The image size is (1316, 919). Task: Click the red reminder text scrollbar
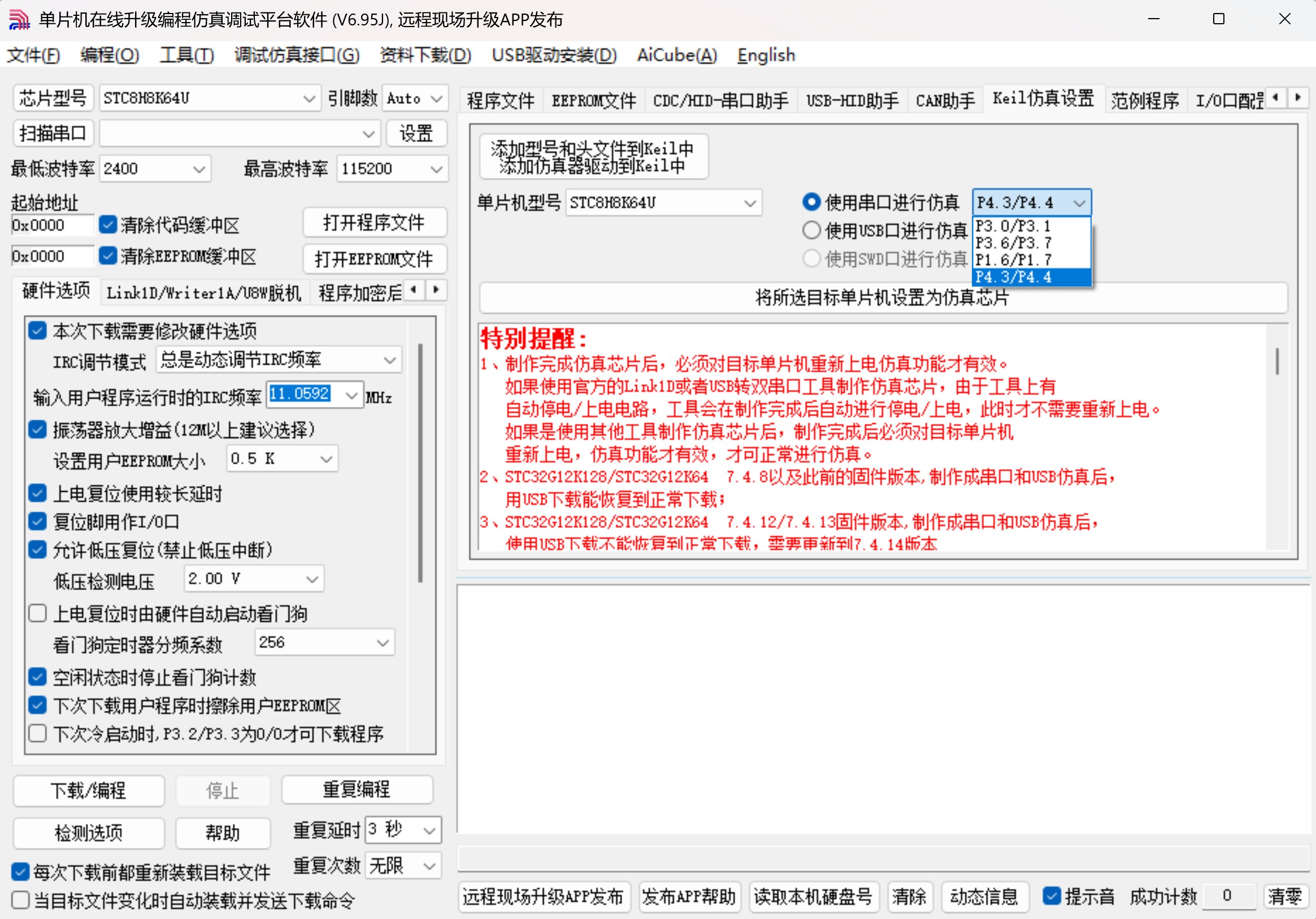click(1277, 361)
